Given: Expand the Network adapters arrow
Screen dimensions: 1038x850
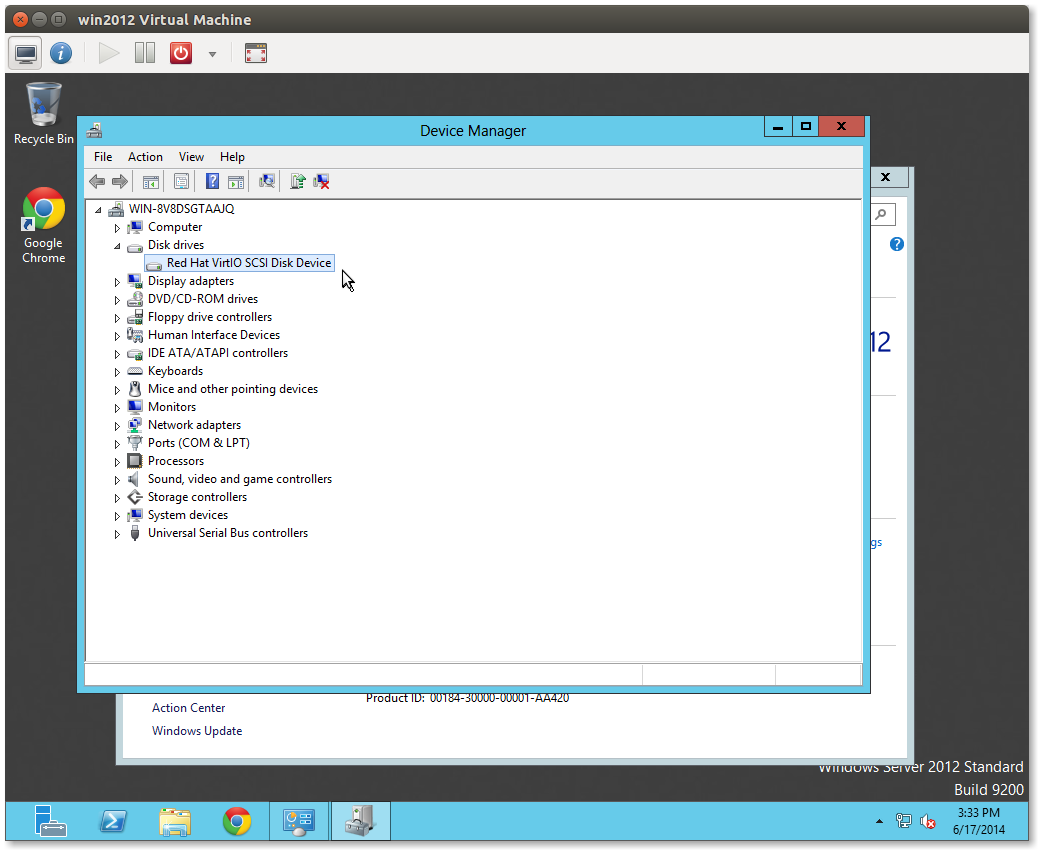Looking at the screenshot, I should click(117, 426).
